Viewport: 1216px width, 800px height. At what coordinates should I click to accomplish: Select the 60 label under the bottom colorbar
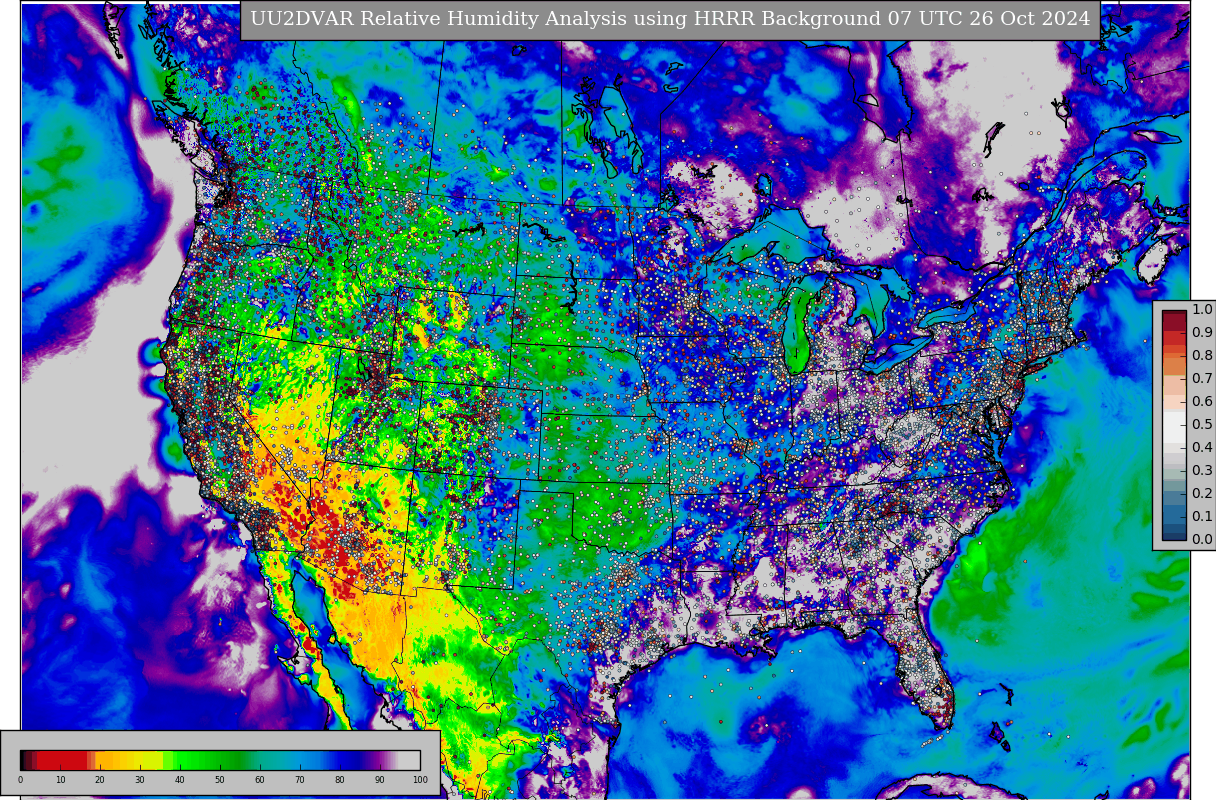pos(260,780)
